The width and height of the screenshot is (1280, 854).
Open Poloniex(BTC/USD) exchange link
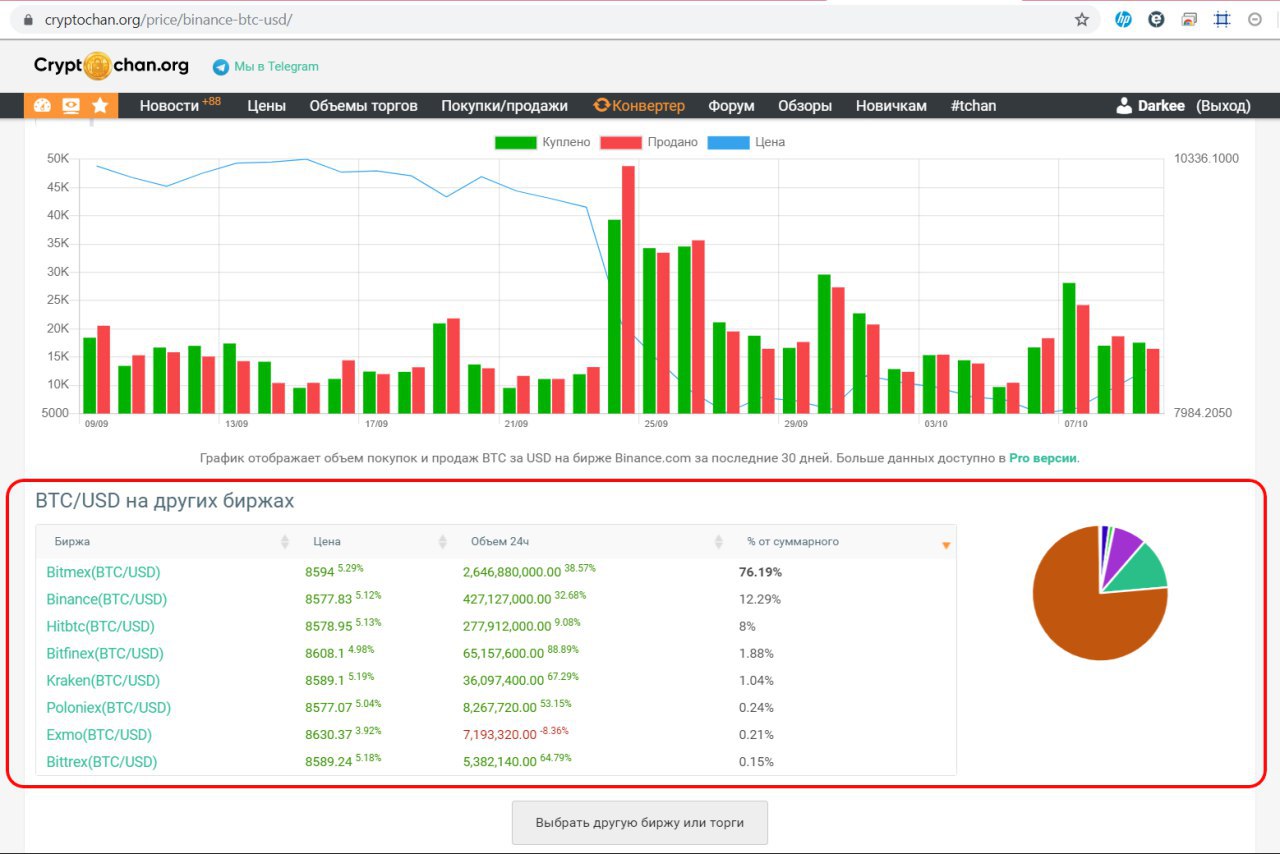tap(108, 707)
